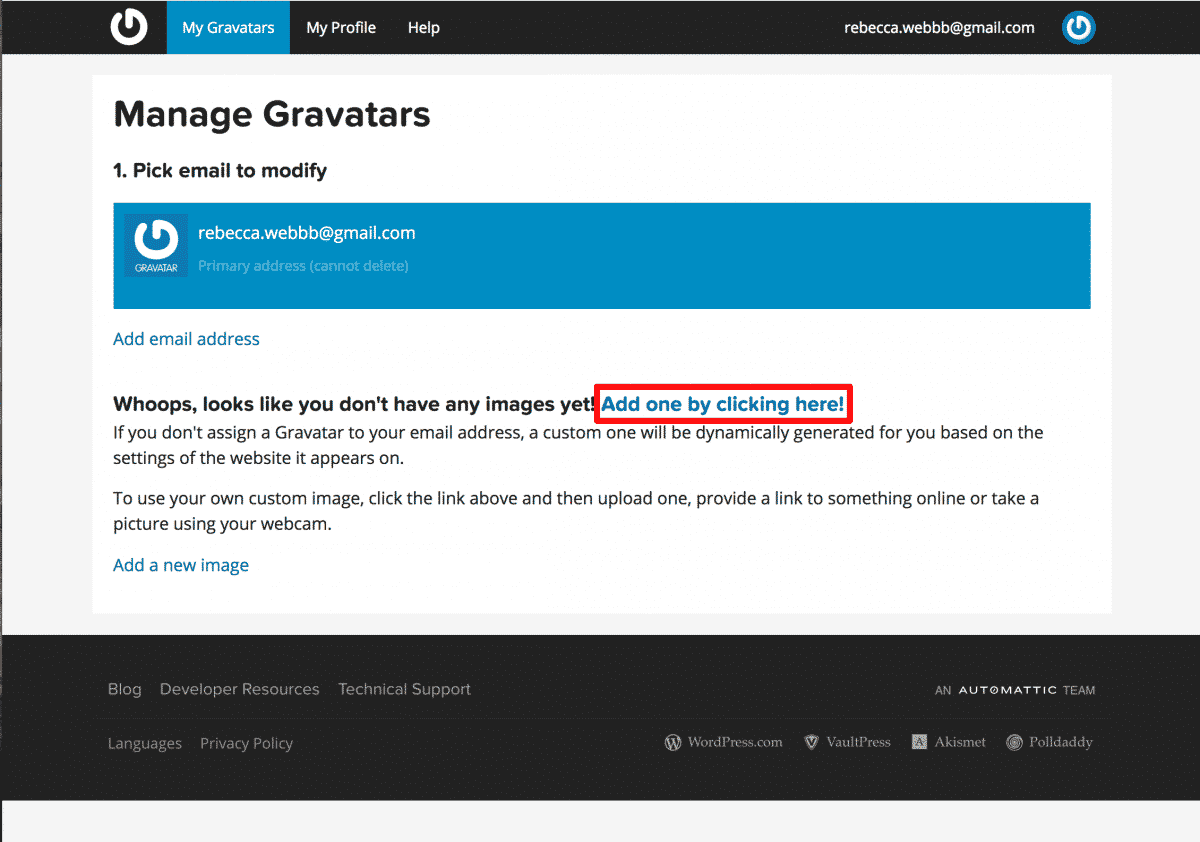Click 'Developer Resources' in the footer
This screenshot has height=842, width=1200.
coord(239,689)
